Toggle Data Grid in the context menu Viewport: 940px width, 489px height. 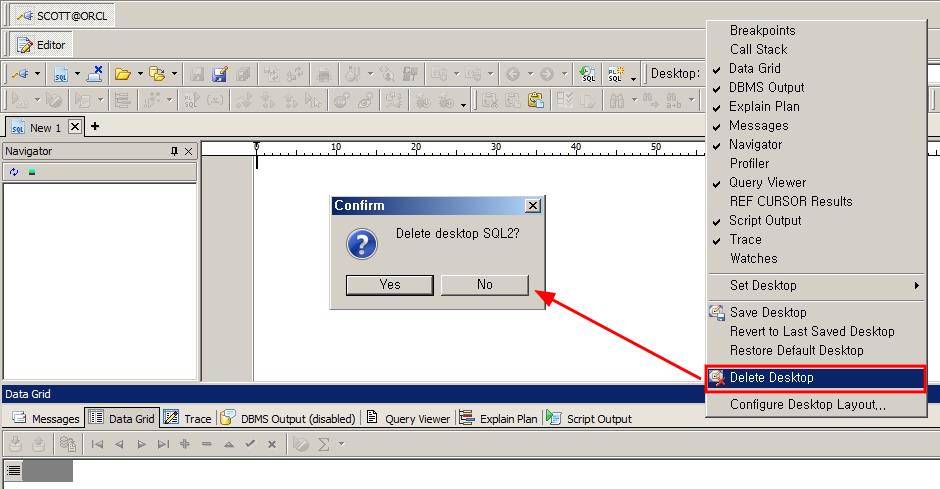754,68
